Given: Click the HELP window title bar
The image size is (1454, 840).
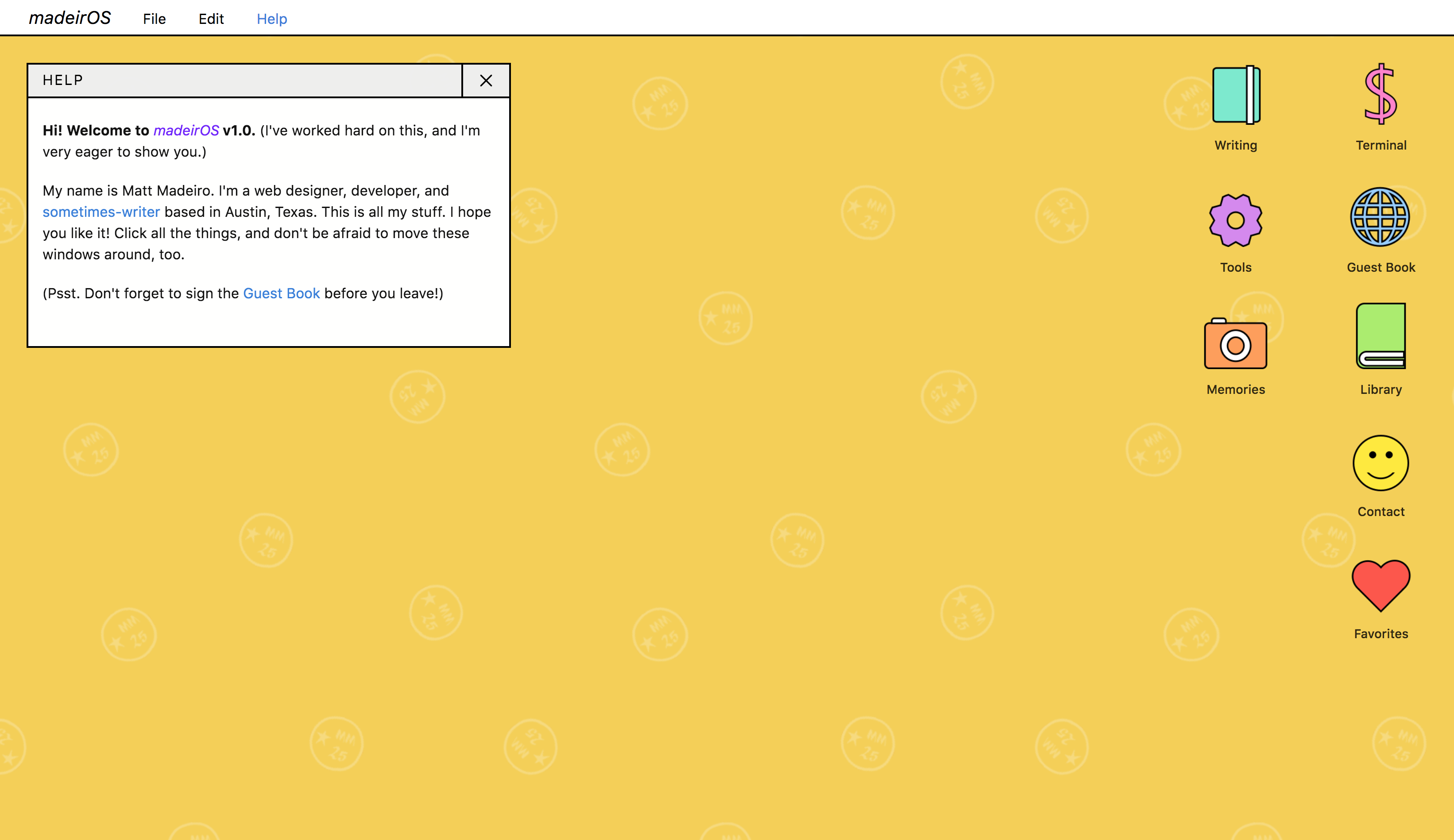Looking at the screenshot, I should point(245,80).
